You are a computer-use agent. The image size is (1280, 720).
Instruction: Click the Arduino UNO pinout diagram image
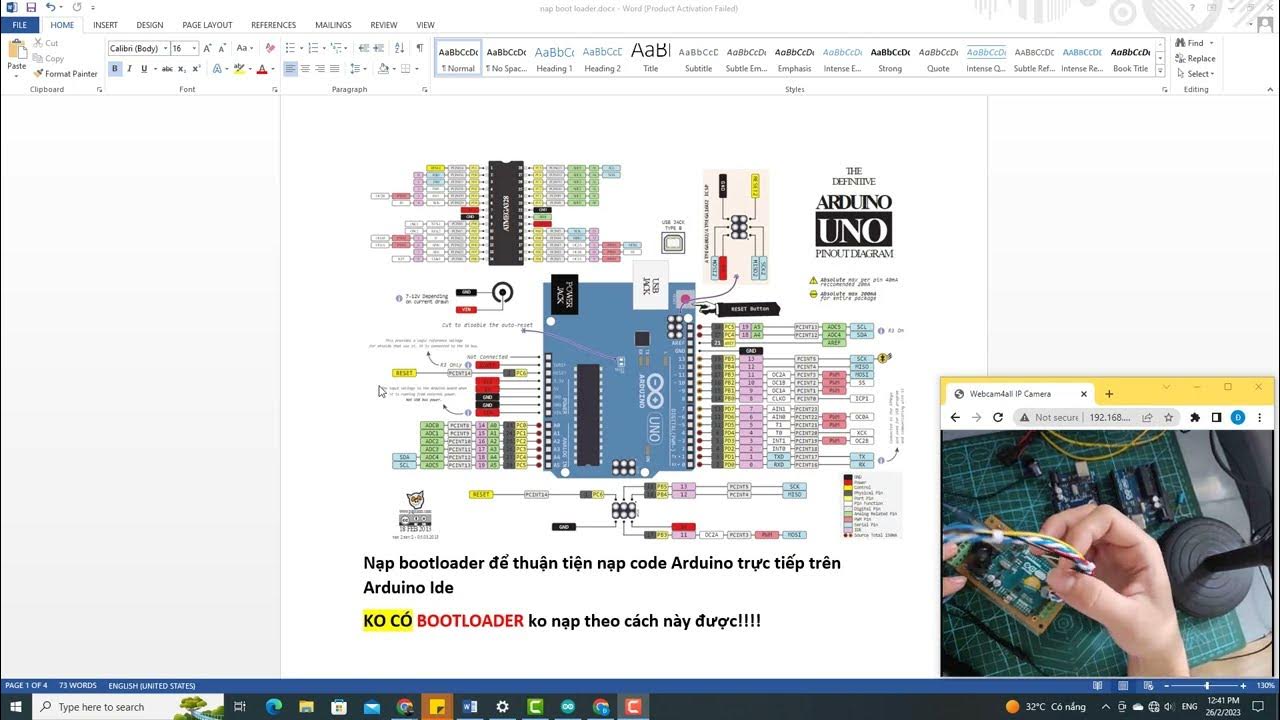point(637,349)
